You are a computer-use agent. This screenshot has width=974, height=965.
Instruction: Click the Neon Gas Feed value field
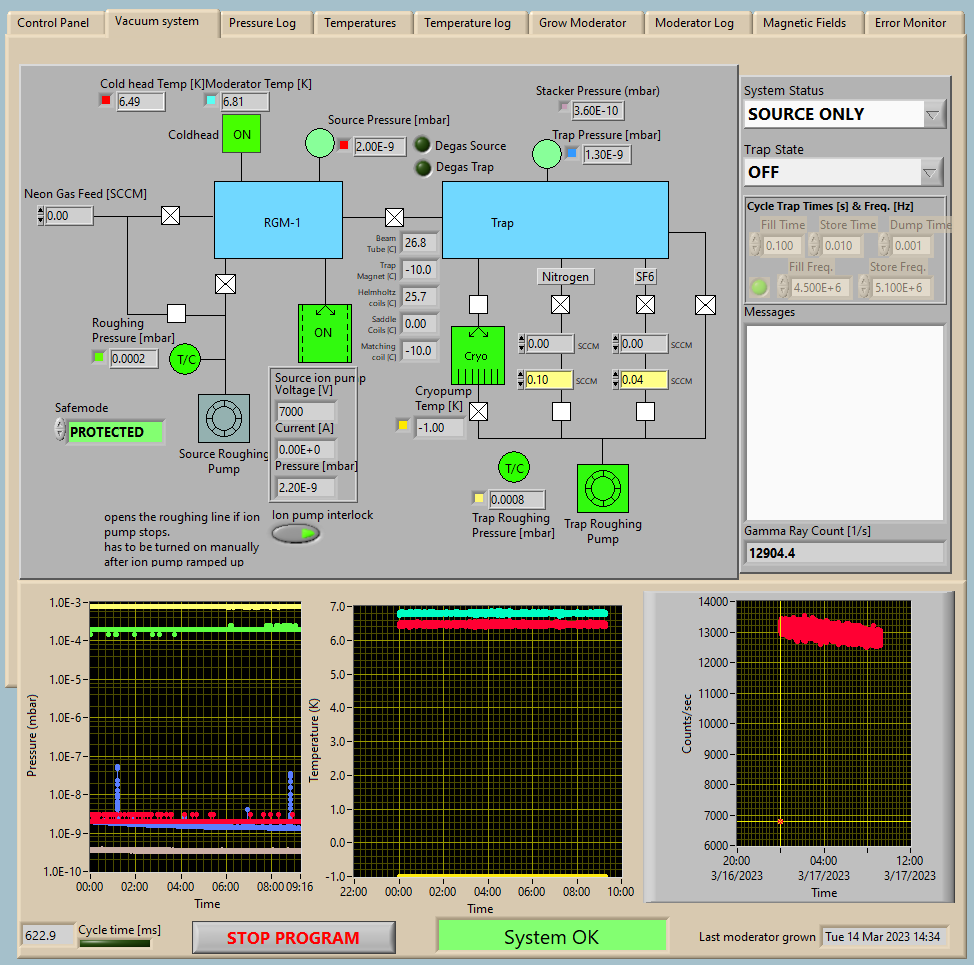(69, 216)
